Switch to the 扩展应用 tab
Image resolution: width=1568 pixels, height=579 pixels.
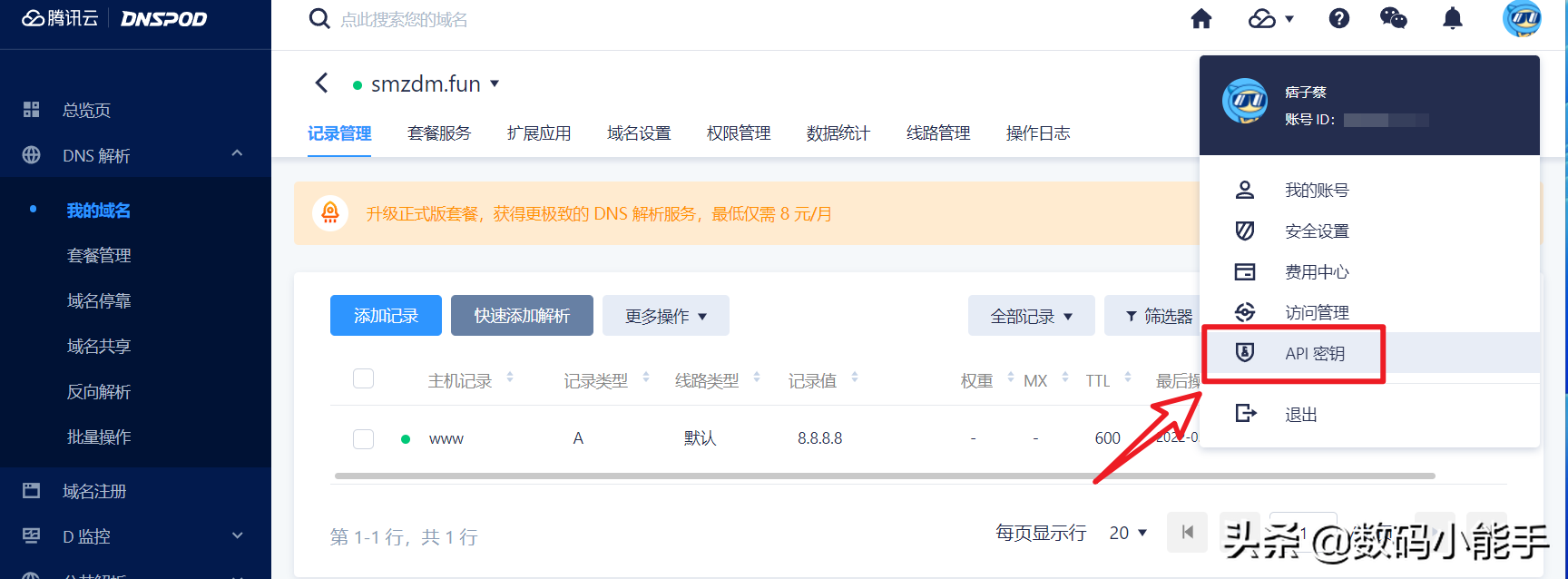[x=539, y=133]
